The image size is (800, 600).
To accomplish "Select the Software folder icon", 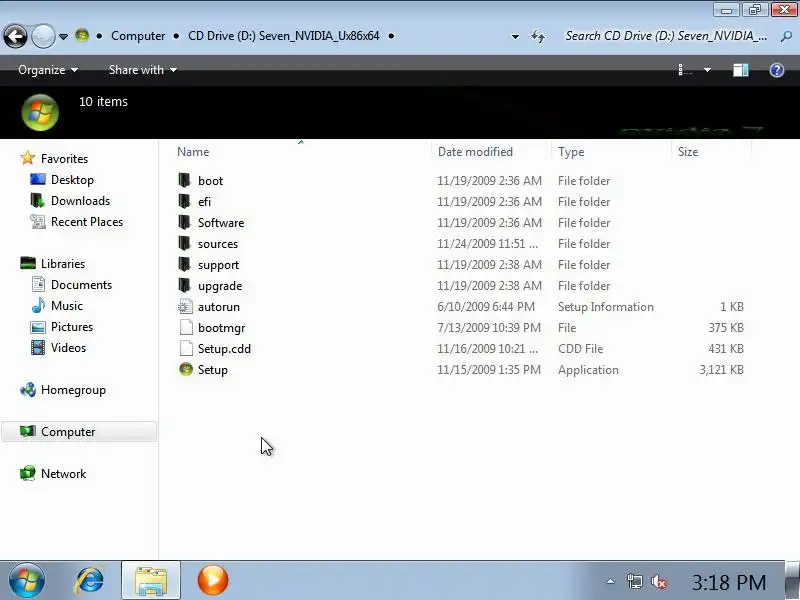I will [x=185, y=222].
